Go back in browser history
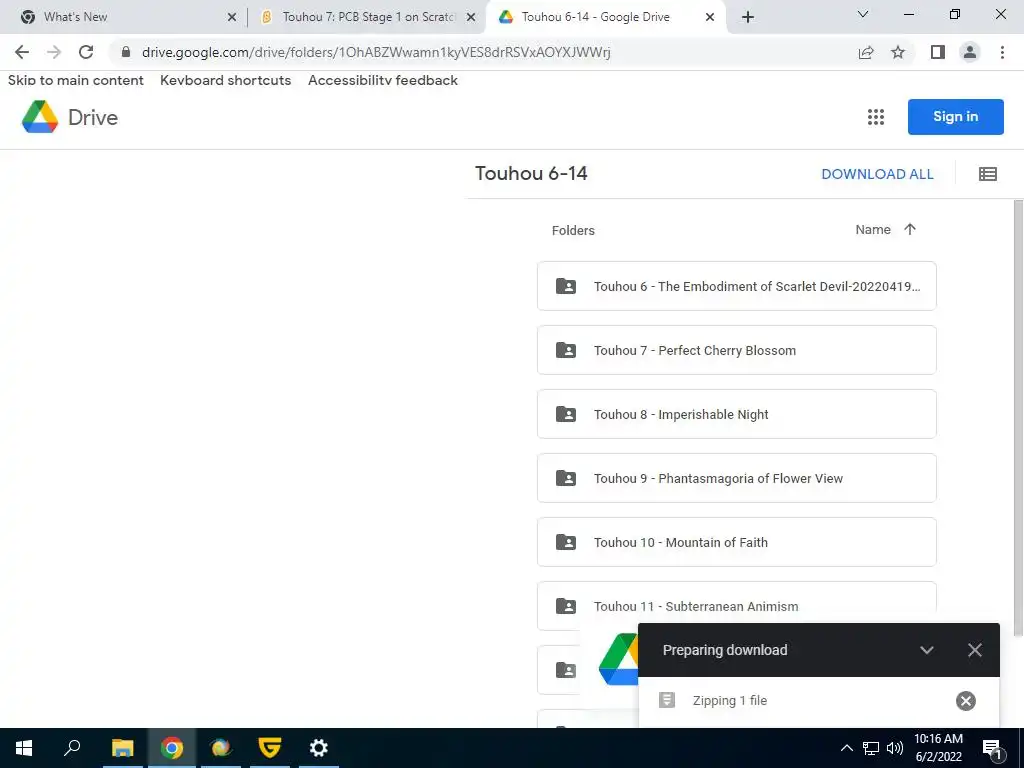 tap(22, 52)
